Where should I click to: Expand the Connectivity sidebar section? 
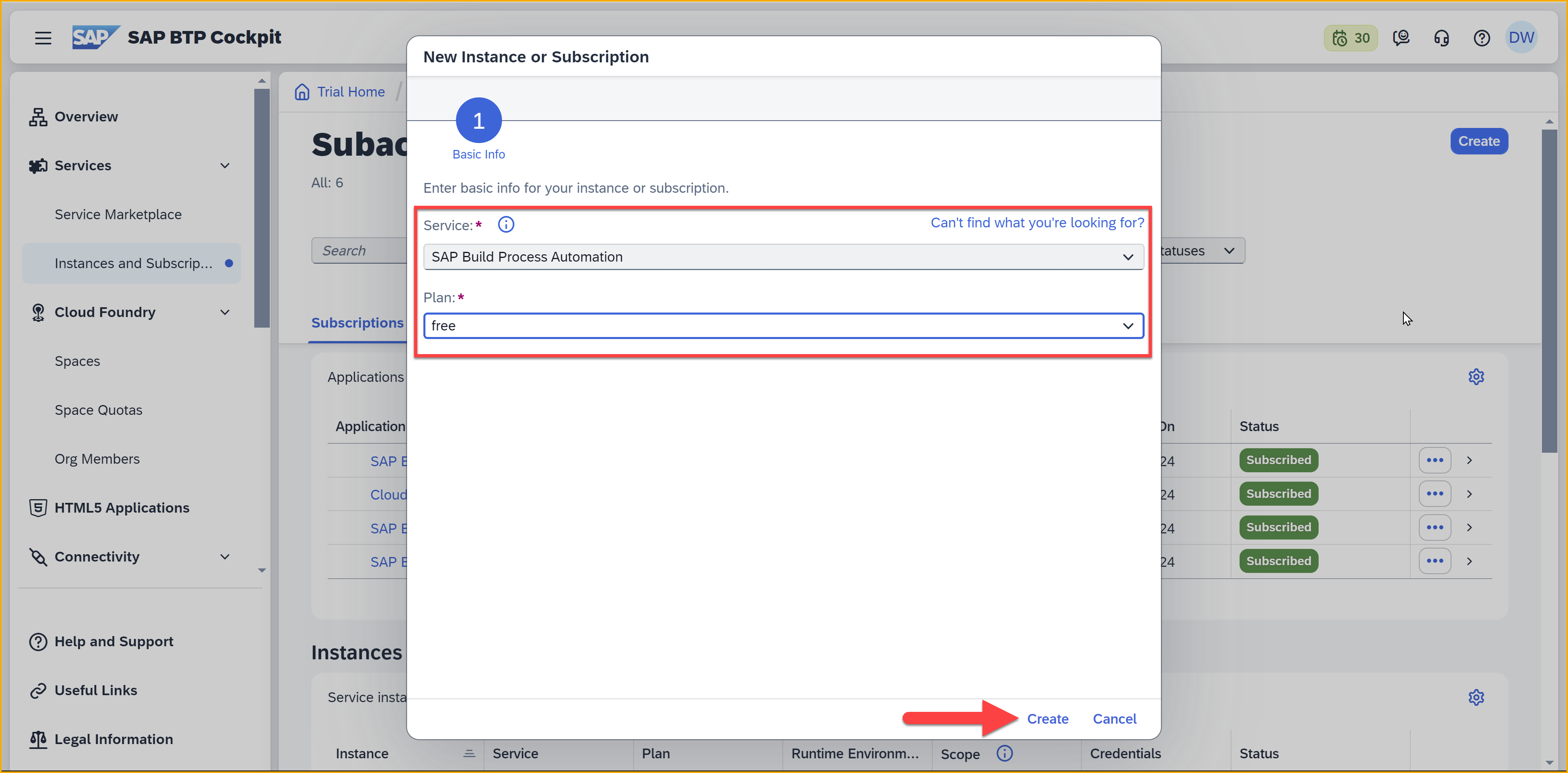coord(225,557)
